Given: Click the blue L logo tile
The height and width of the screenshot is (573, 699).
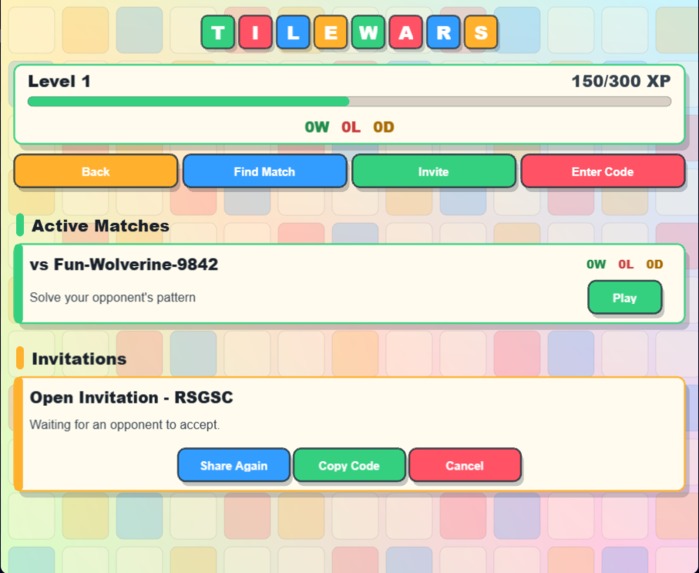Looking at the screenshot, I should coord(293,32).
